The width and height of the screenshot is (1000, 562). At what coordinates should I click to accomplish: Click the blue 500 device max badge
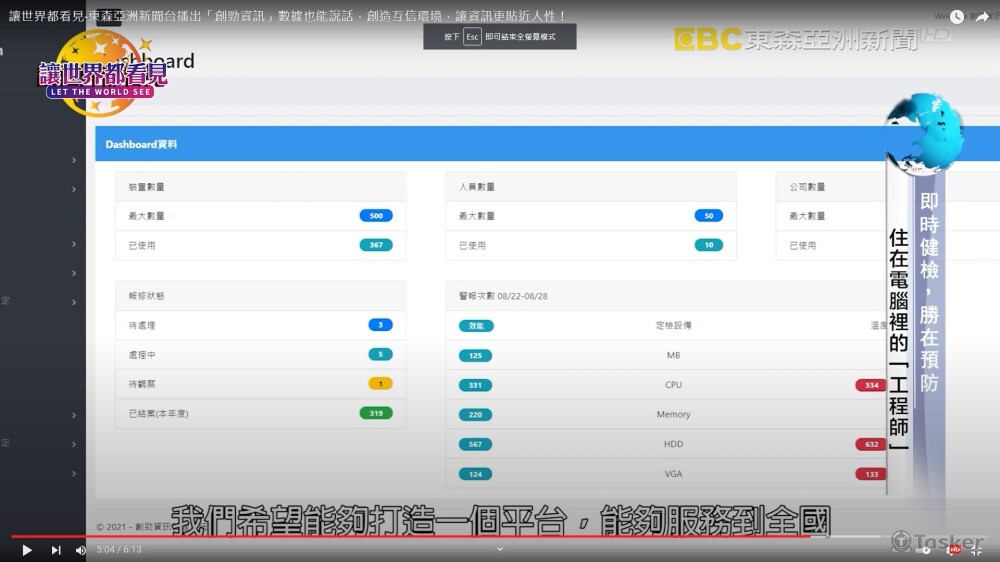coord(376,216)
